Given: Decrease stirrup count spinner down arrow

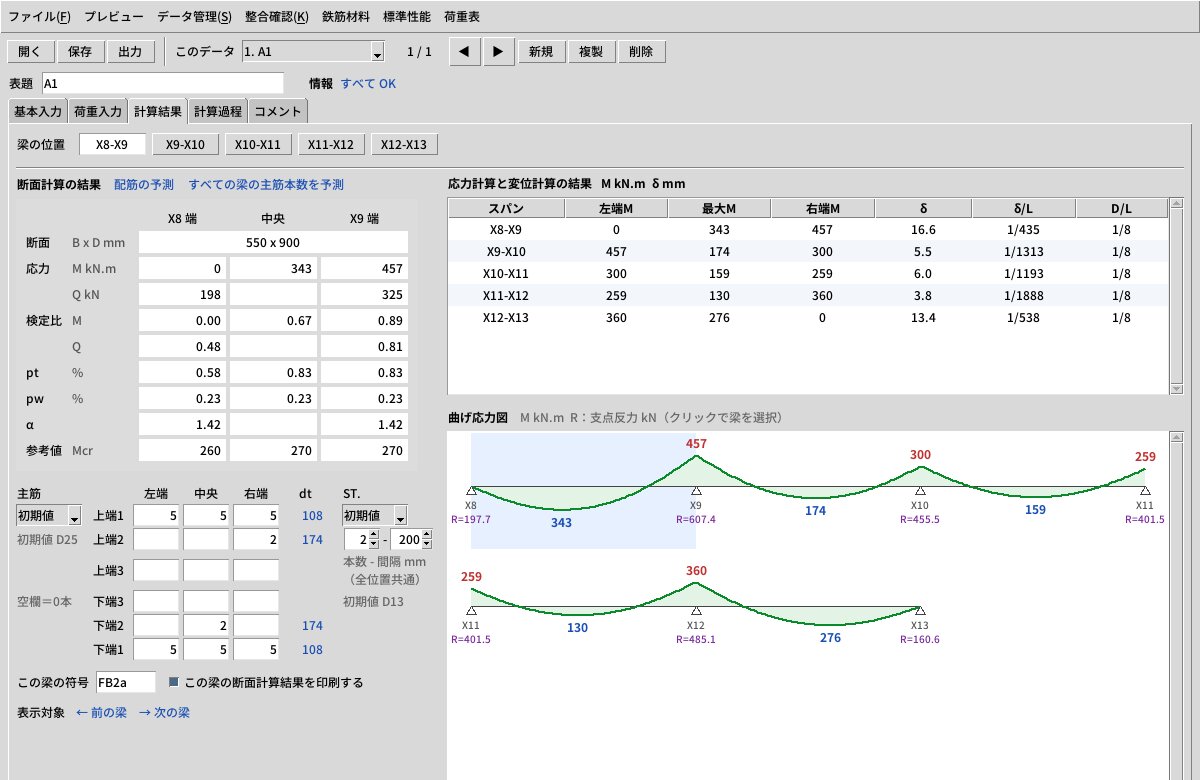Looking at the screenshot, I should tap(374, 545).
